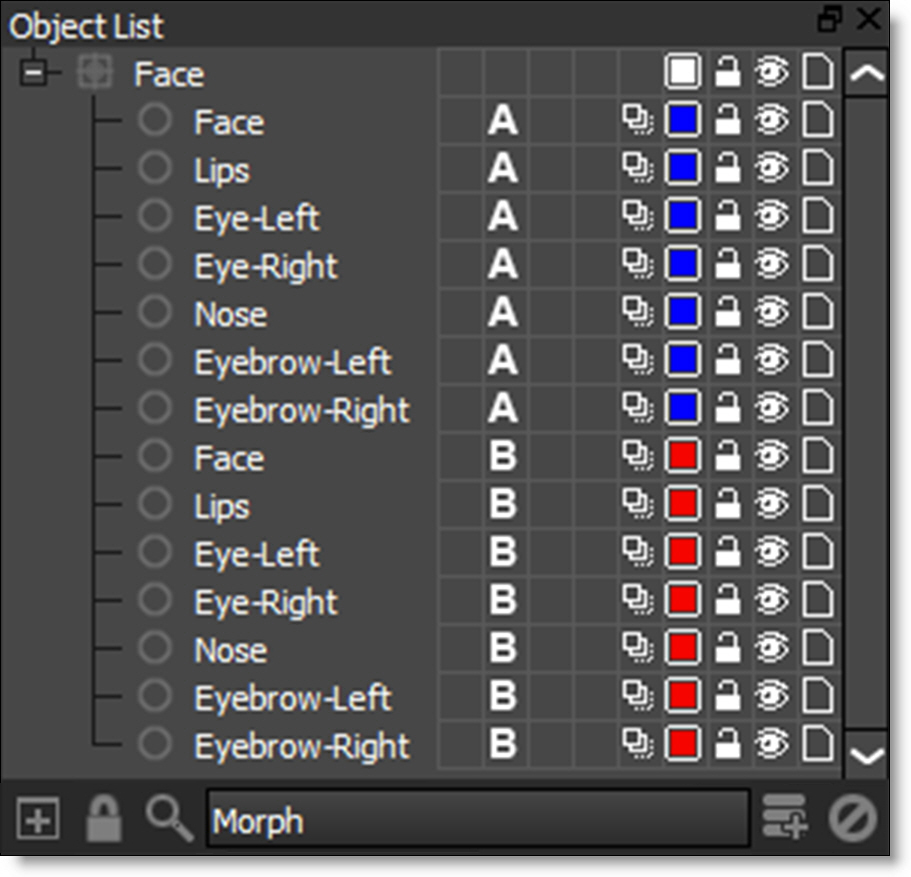Select the Lips B shape in list
The width and height of the screenshot is (911, 877).
coord(221,506)
